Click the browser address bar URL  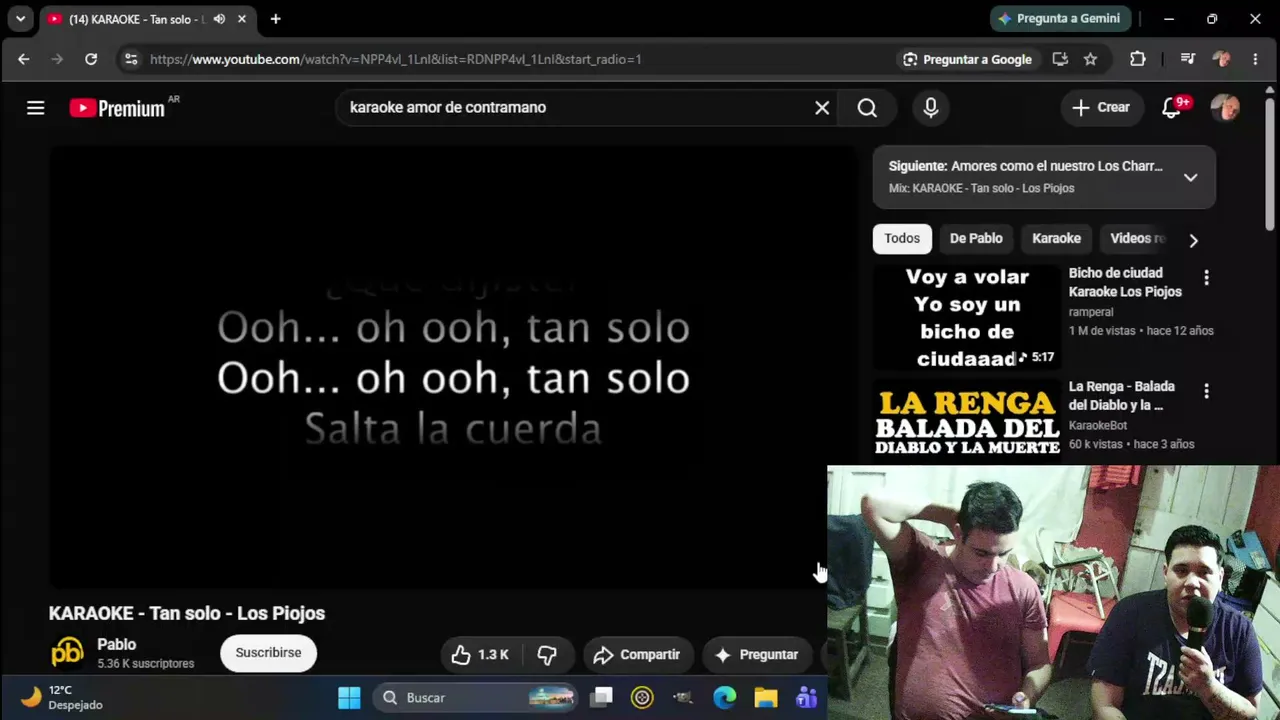point(396,59)
